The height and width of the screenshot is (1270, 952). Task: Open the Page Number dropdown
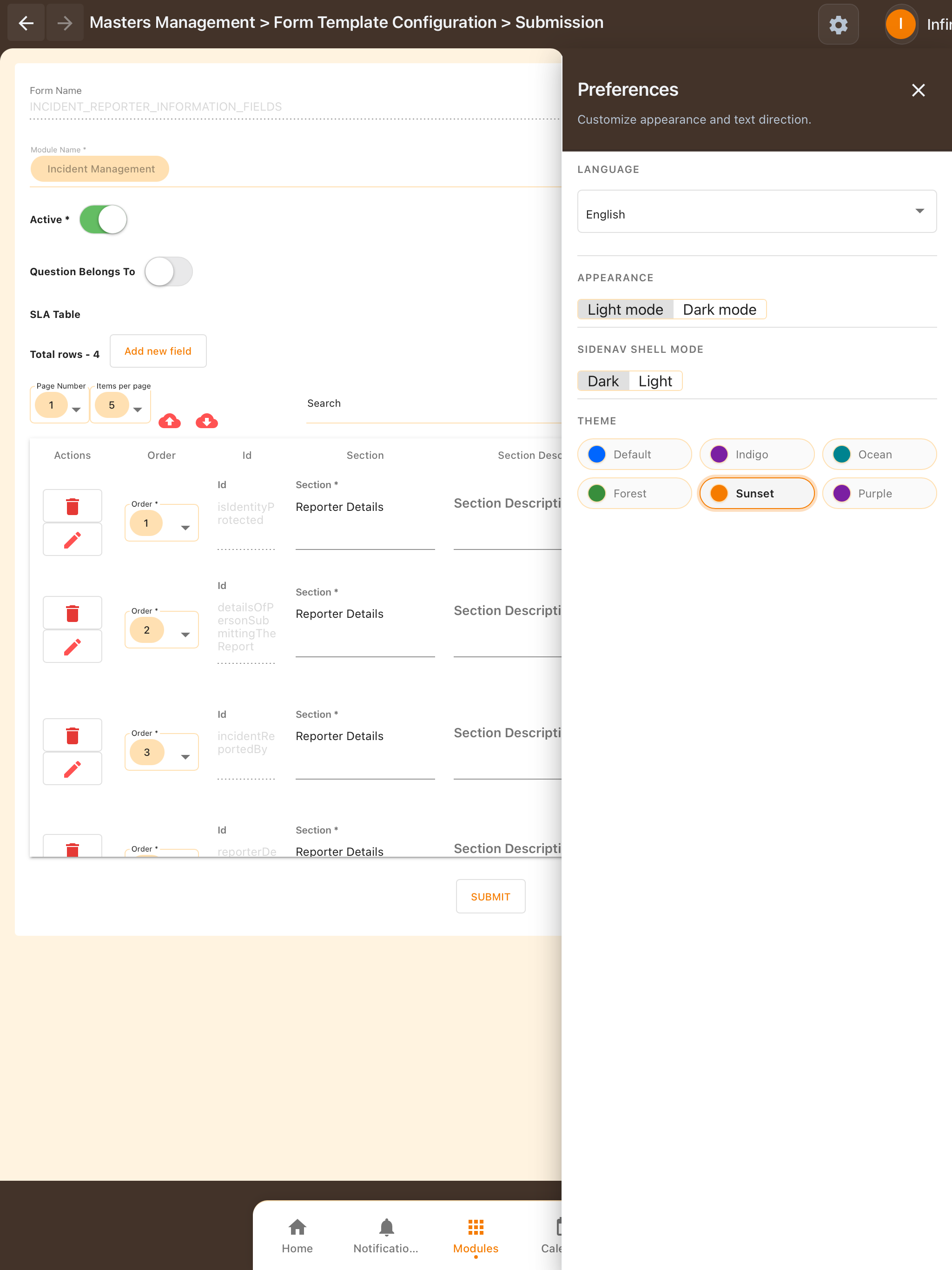[59, 405]
